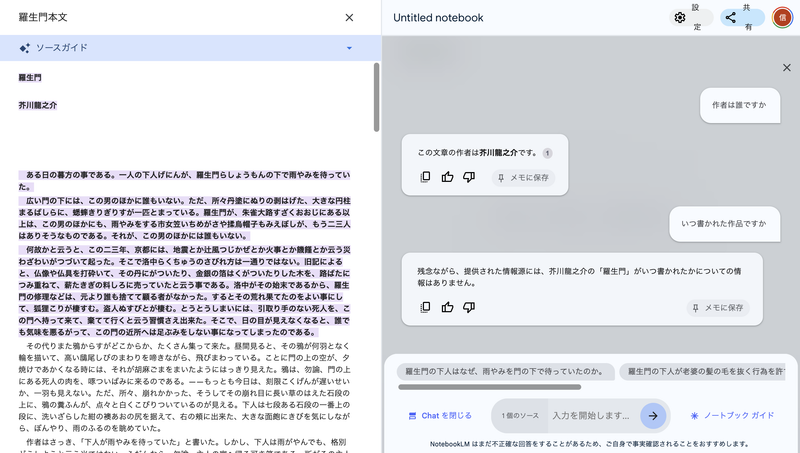Click the send arrow button
The height and width of the screenshot is (453, 800).
653,415
